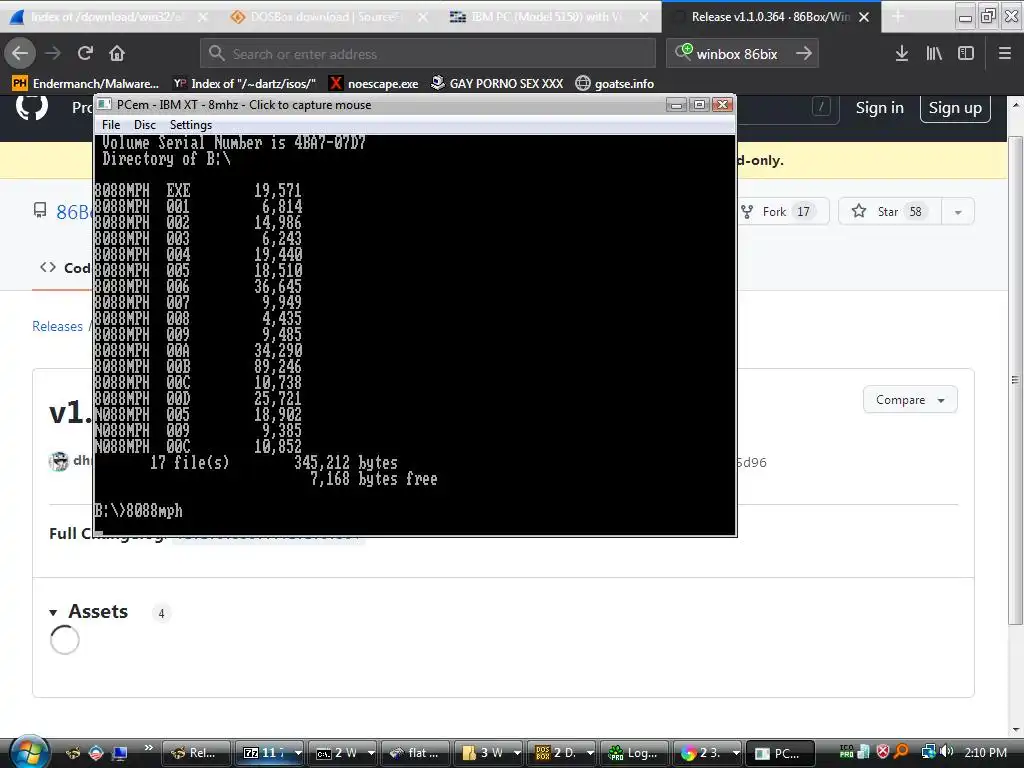Close the Release v1.1.0.364 86Box tab
The image size is (1024, 768).
(x=863, y=17)
